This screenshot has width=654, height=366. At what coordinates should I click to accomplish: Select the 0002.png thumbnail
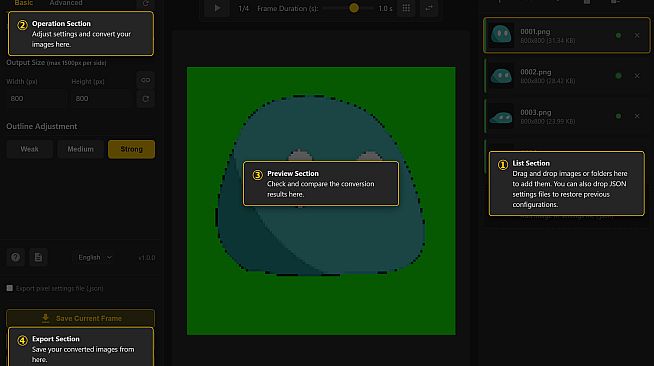point(501,76)
